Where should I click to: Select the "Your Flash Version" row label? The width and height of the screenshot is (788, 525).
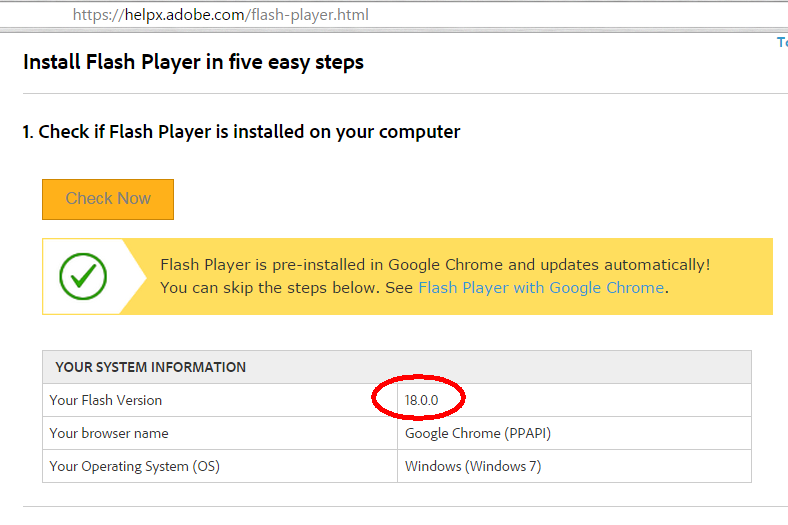click(105, 400)
